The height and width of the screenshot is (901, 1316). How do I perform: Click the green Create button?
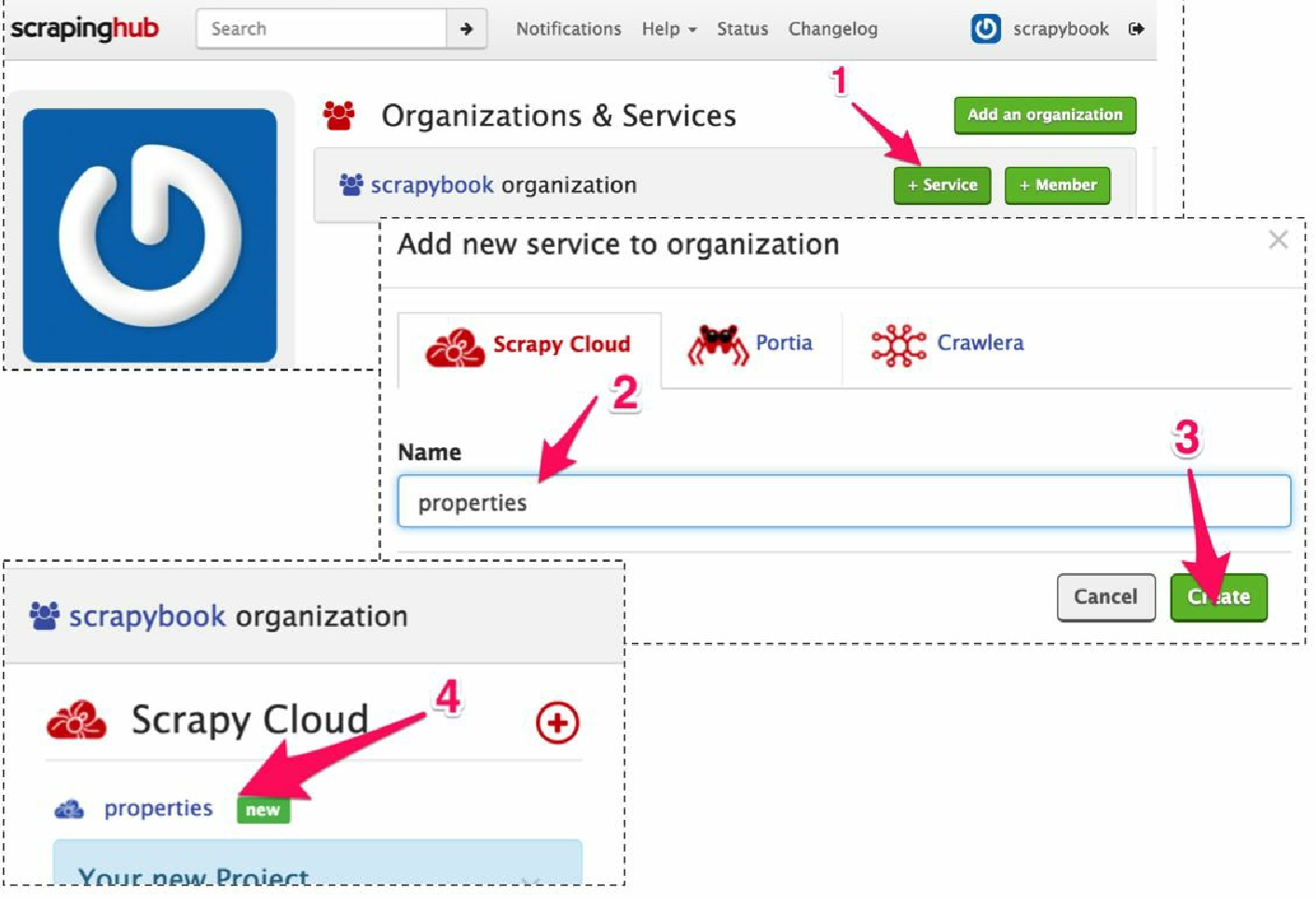tap(1218, 596)
